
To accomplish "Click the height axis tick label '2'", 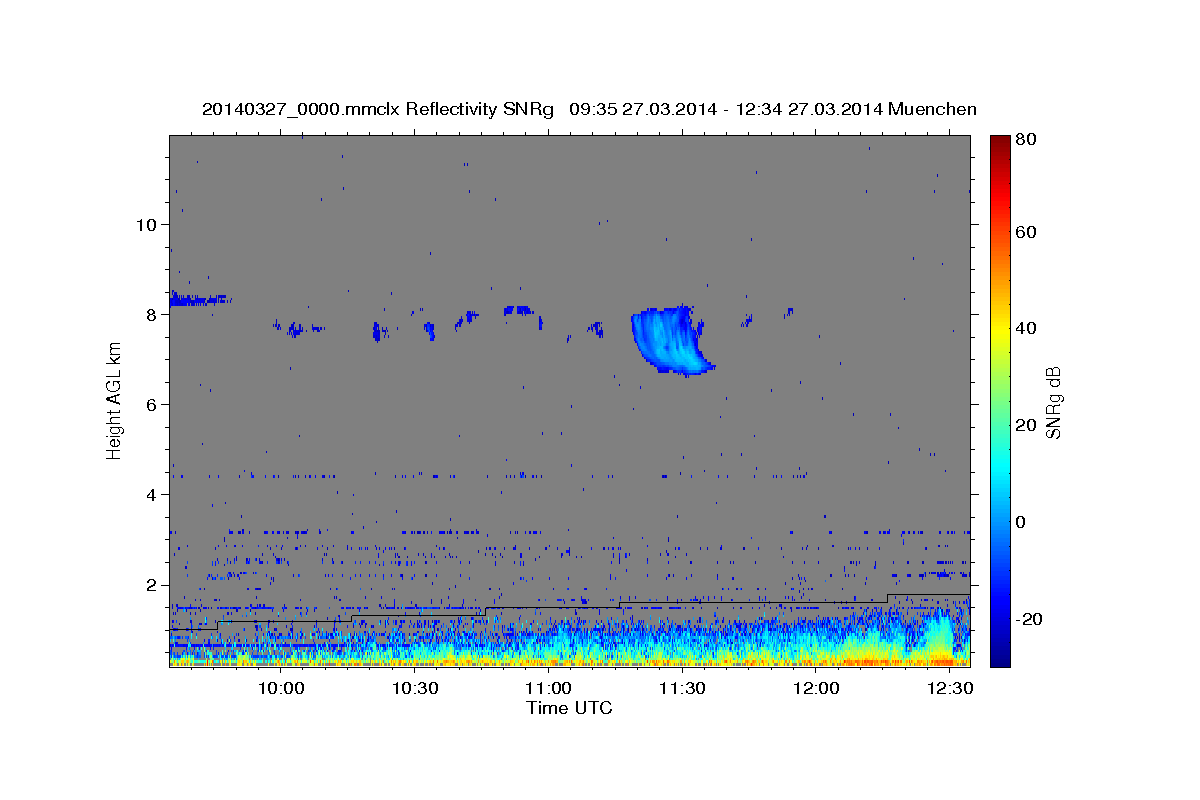I will pyautogui.click(x=151, y=585).
